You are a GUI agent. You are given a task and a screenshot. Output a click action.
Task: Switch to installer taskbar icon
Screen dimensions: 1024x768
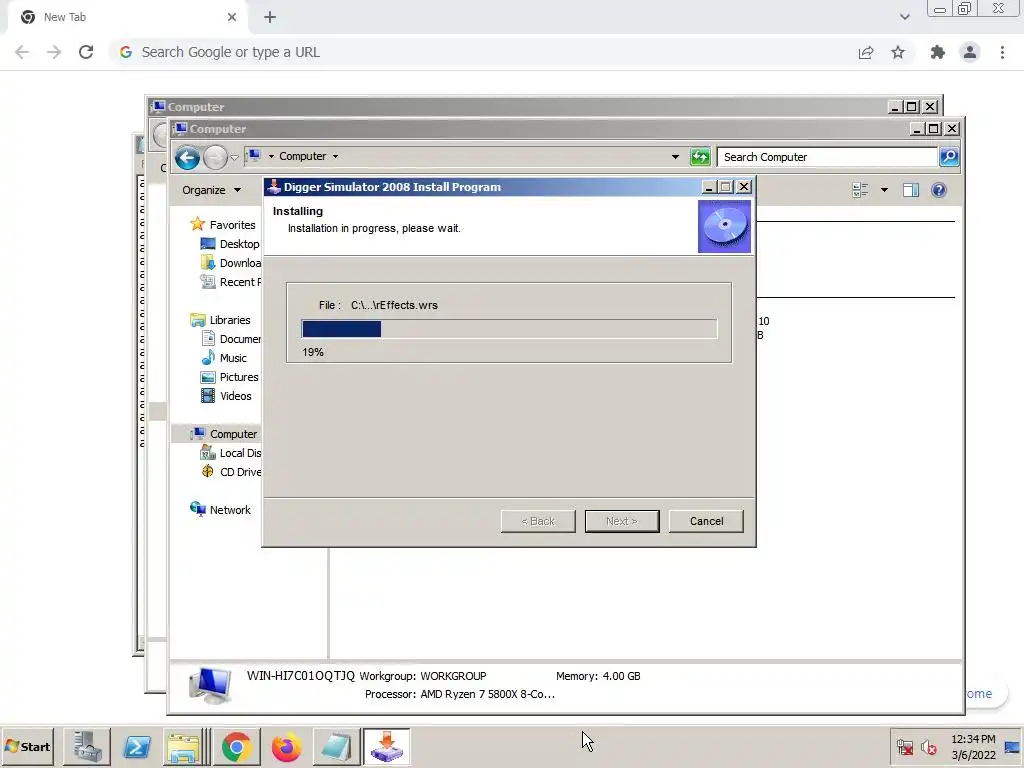(x=387, y=746)
